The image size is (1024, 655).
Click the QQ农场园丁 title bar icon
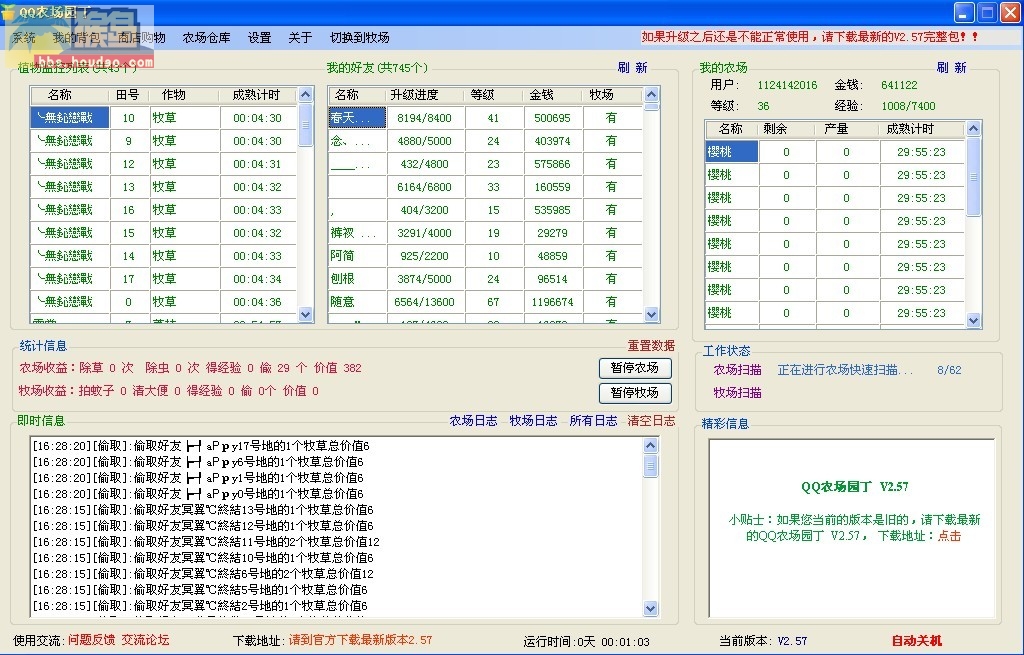pyautogui.click(x=8, y=12)
